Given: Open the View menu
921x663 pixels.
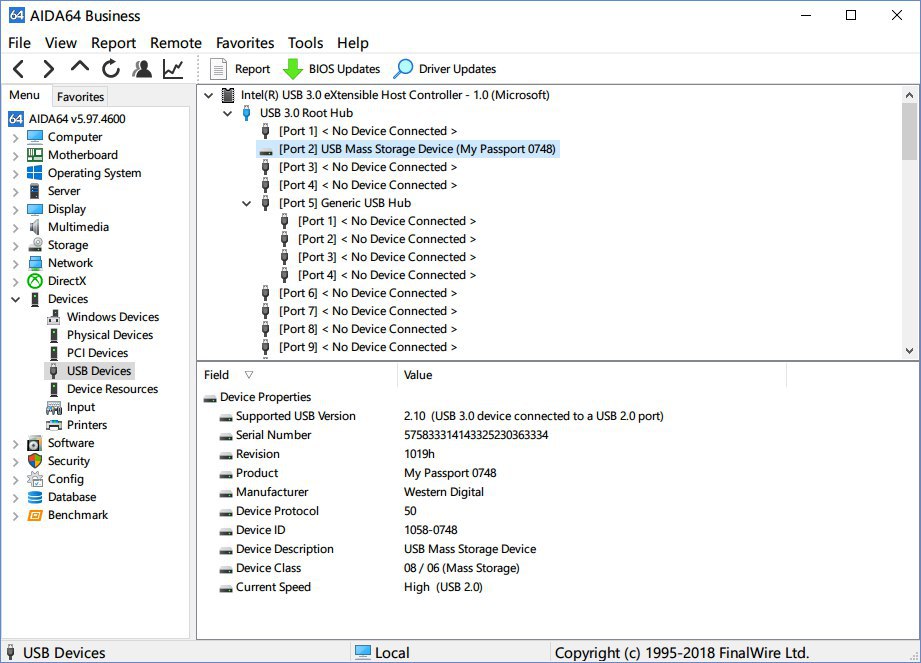Looking at the screenshot, I should 61,43.
